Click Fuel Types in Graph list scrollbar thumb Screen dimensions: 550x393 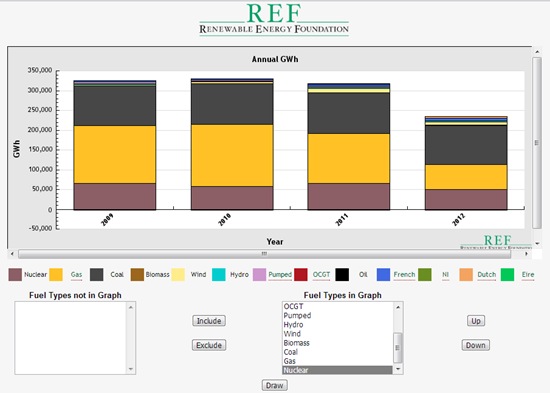[x=398, y=348]
